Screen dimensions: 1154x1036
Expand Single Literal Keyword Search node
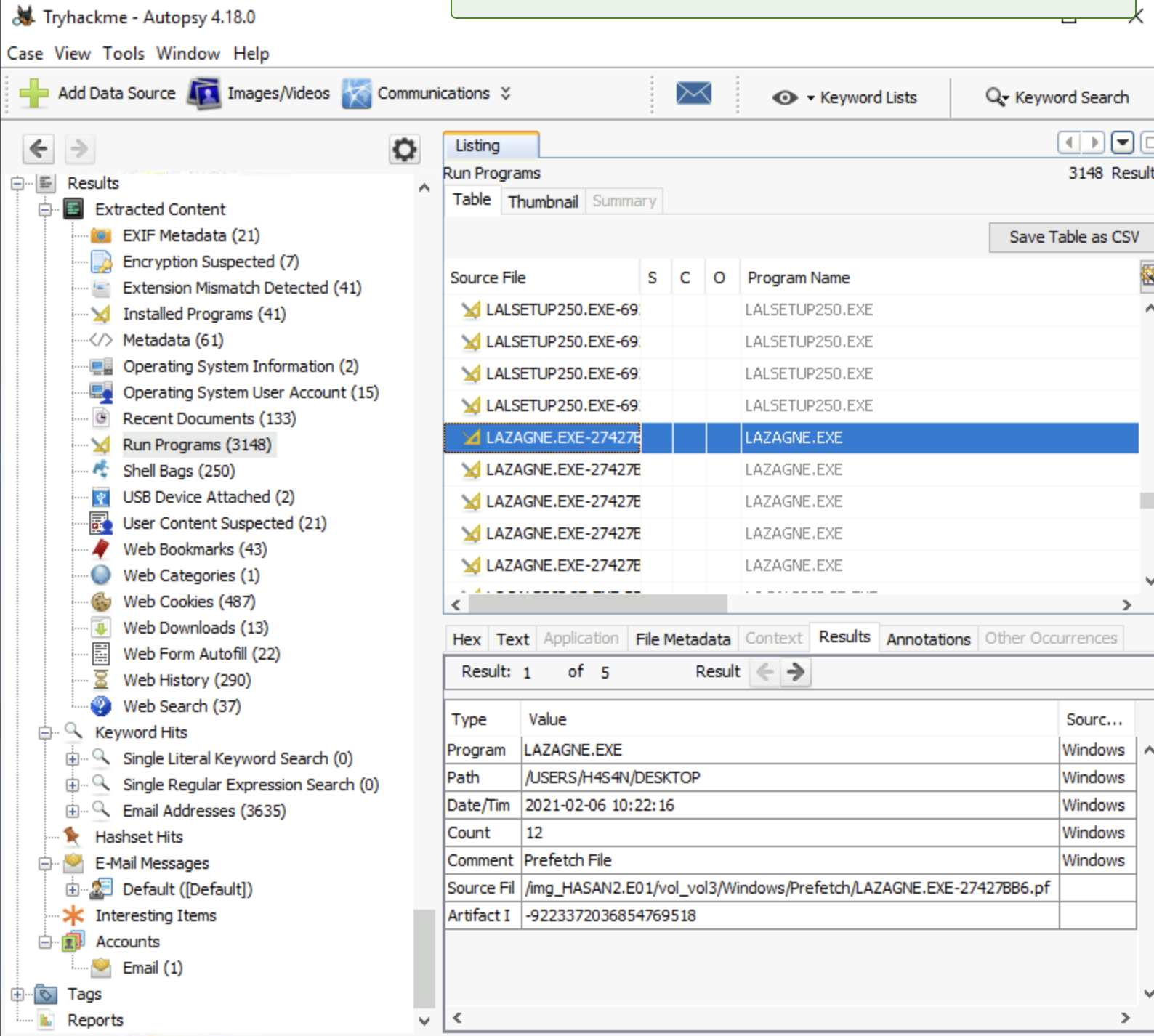pyautogui.click(x=73, y=759)
